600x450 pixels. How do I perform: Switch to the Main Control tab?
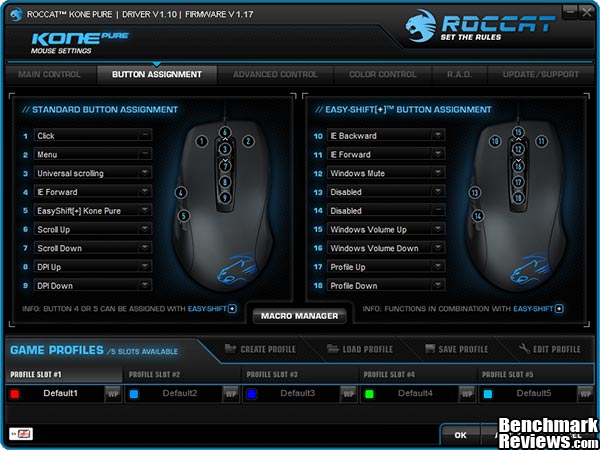pyautogui.click(x=50, y=74)
